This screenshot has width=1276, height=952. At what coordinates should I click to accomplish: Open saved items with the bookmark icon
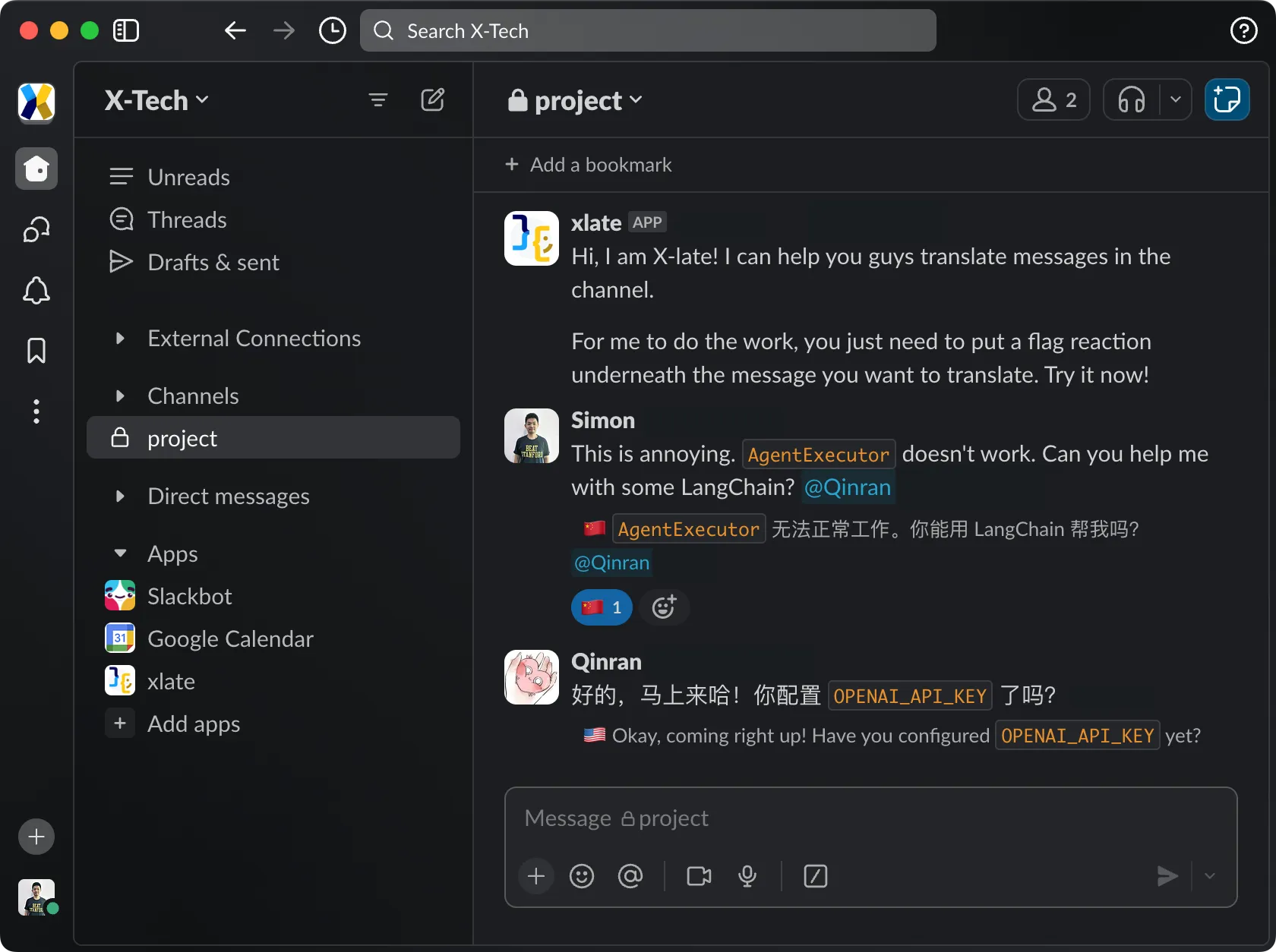(36, 350)
